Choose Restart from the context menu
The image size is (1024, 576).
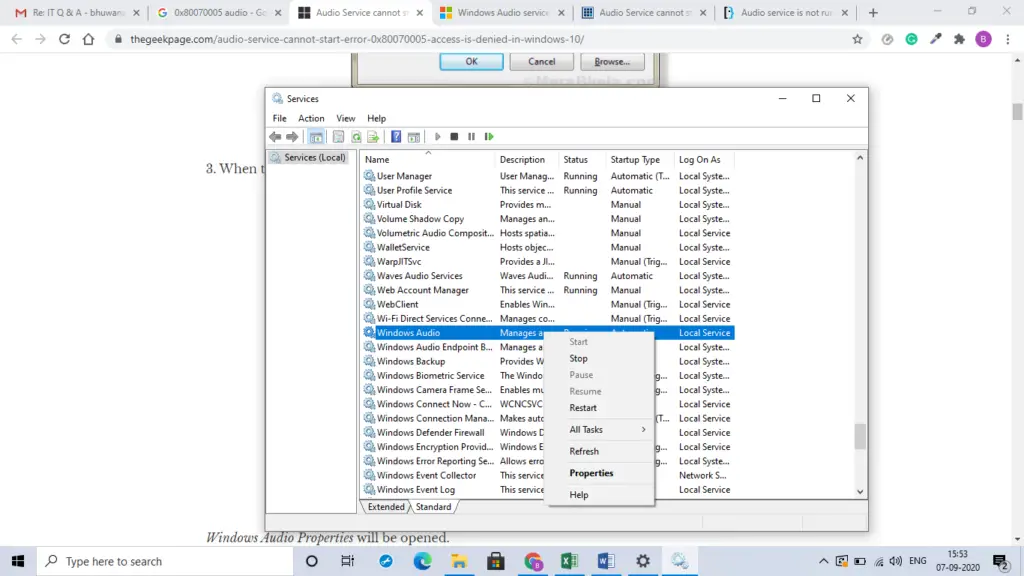pyautogui.click(x=600, y=408)
